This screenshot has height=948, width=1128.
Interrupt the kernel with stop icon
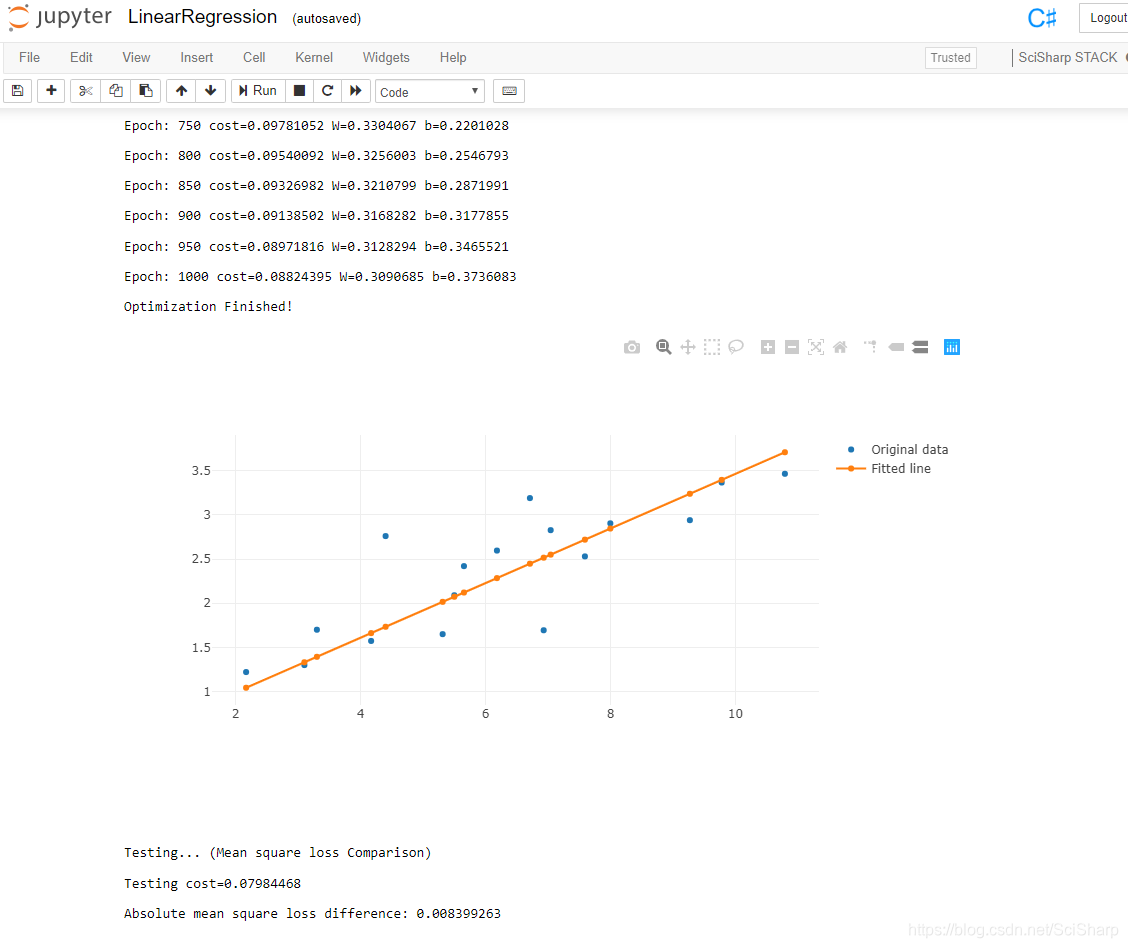click(300, 91)
